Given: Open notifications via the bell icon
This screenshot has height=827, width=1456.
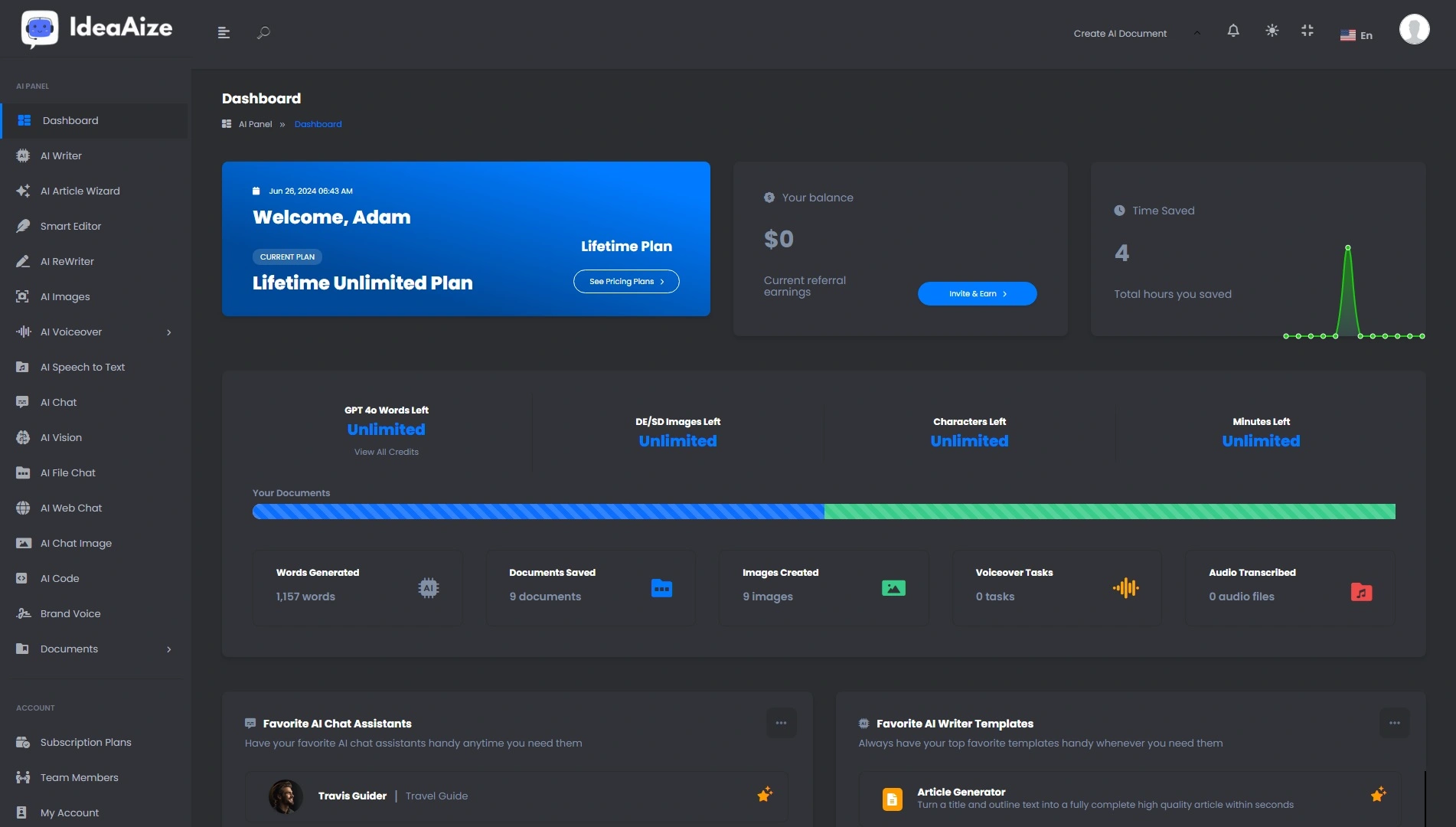Looking at the screenshot, I should click(x=1233, y=30).
